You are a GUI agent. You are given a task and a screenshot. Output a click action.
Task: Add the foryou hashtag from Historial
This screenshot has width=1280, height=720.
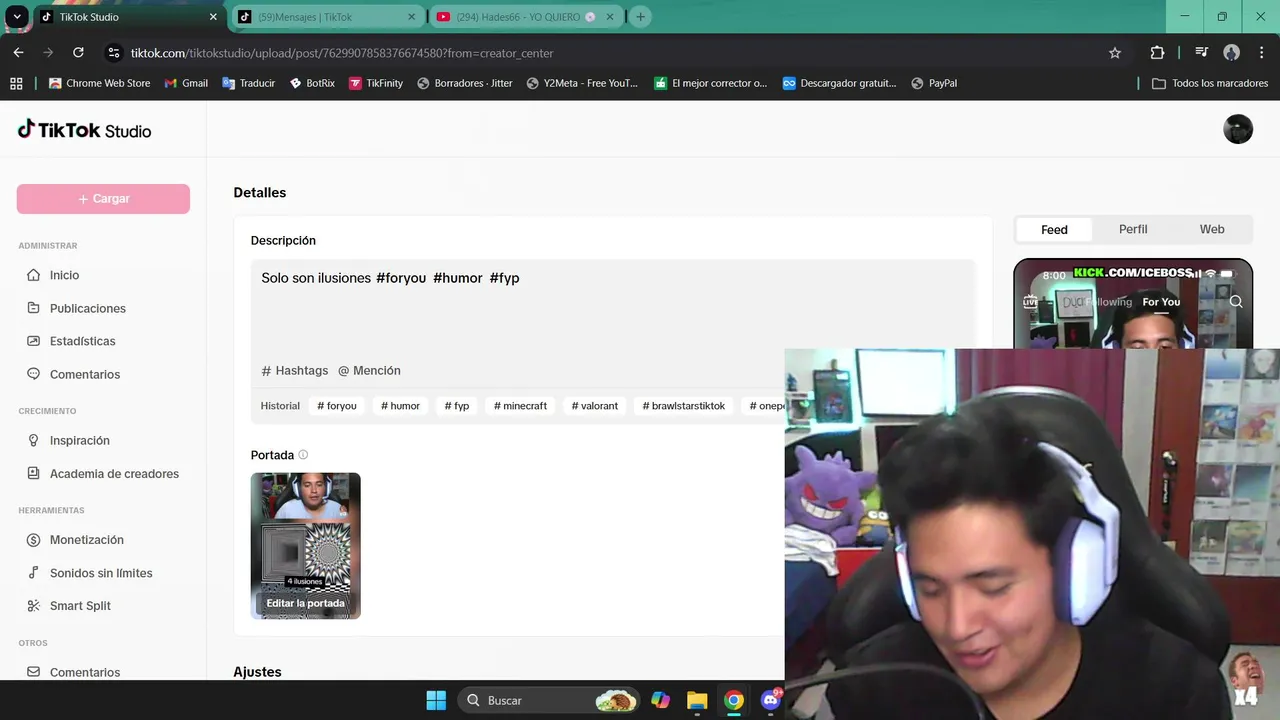click(337, 406)
